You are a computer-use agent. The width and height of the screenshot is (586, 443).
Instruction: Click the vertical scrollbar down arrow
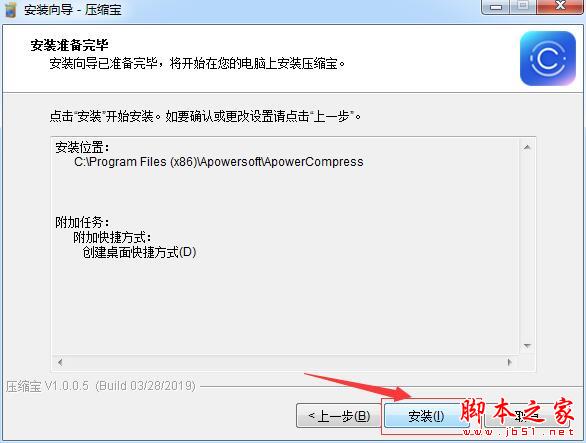[x=527, y=346]
